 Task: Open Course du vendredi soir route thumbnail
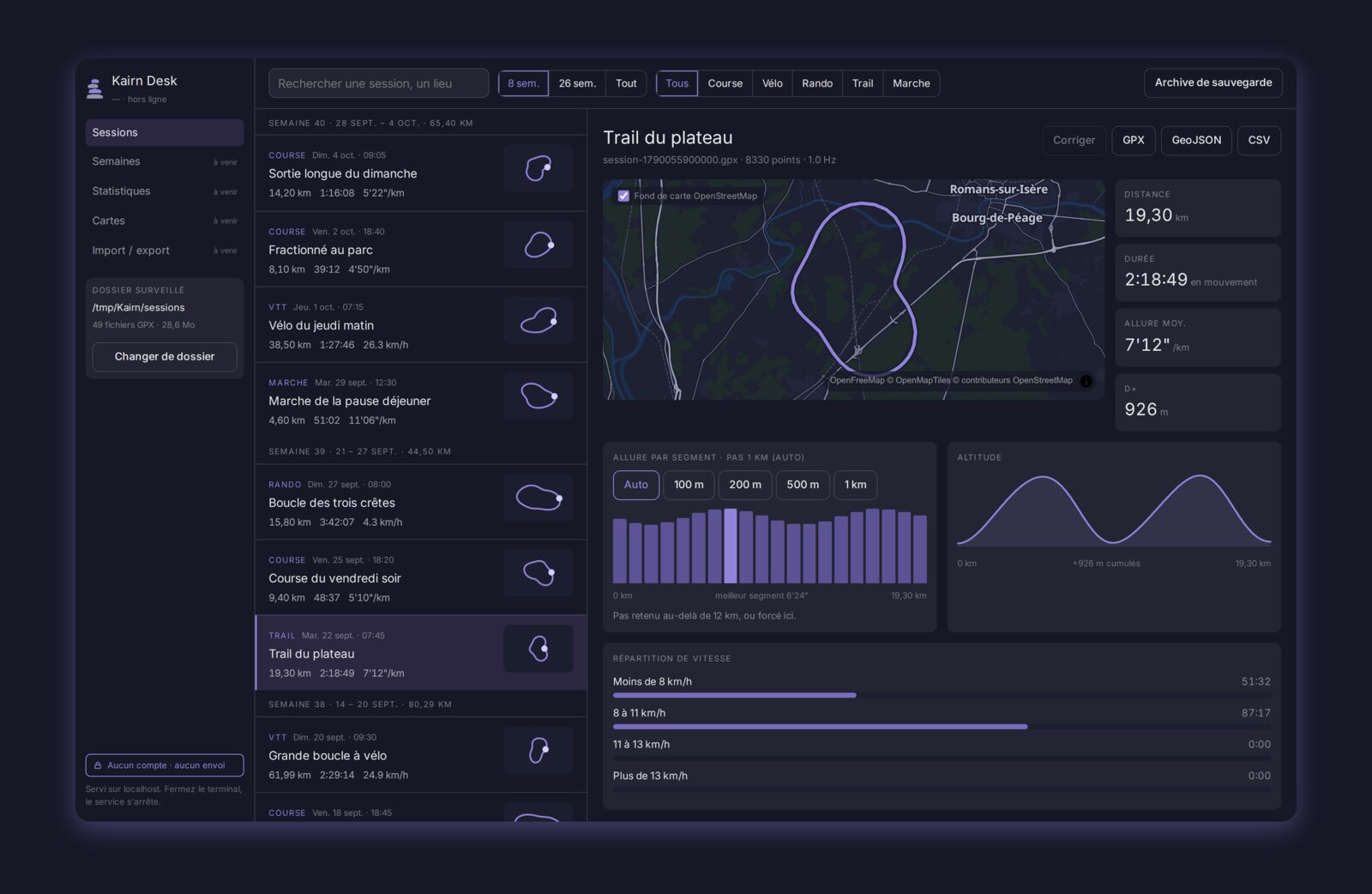pyautogui.click(x=539, y=573)
